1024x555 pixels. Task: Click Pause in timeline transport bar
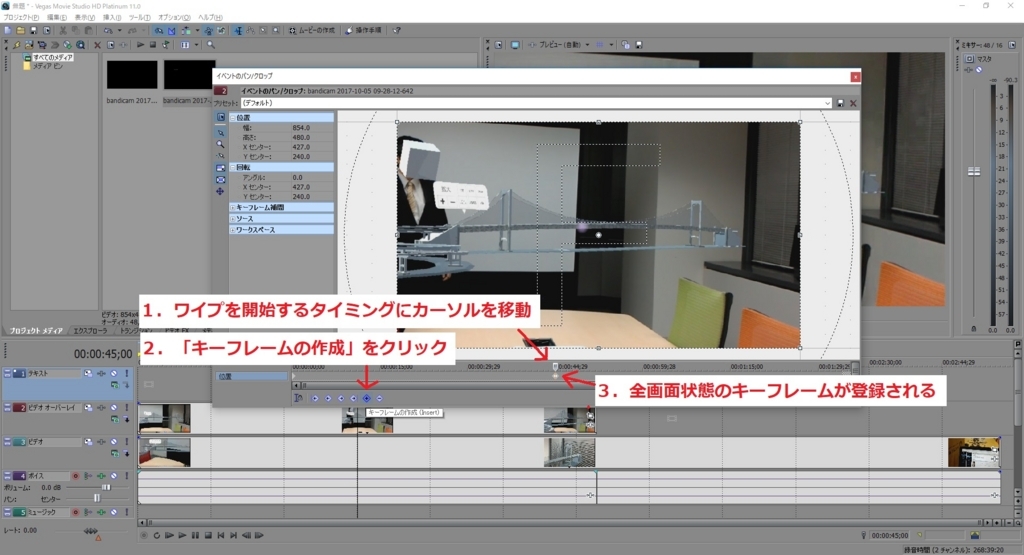coord(195,535)
